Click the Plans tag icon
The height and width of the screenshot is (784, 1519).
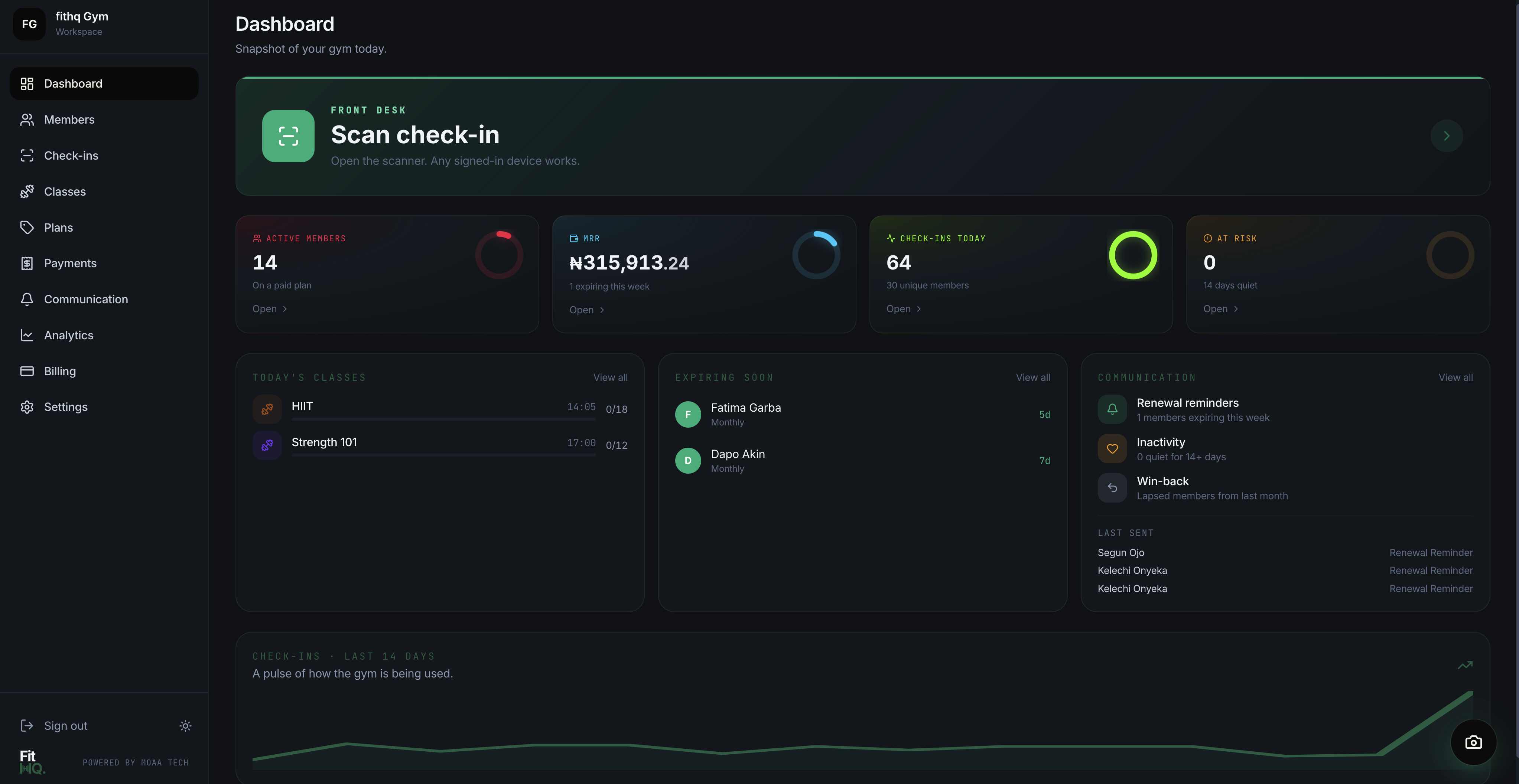(26, 228)
